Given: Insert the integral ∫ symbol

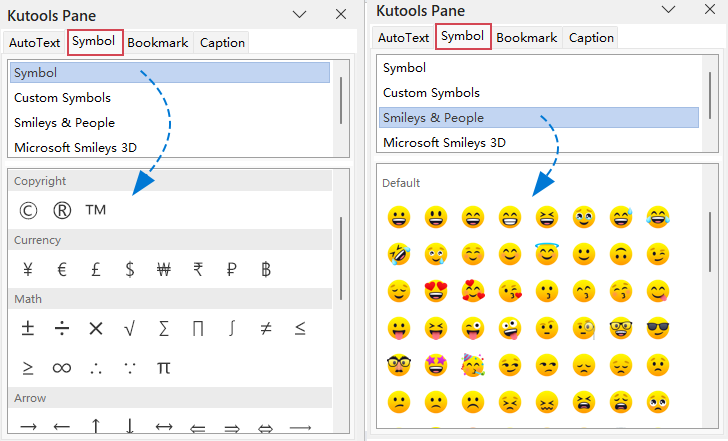Looking at the screenshot, I should coord(232,329).
